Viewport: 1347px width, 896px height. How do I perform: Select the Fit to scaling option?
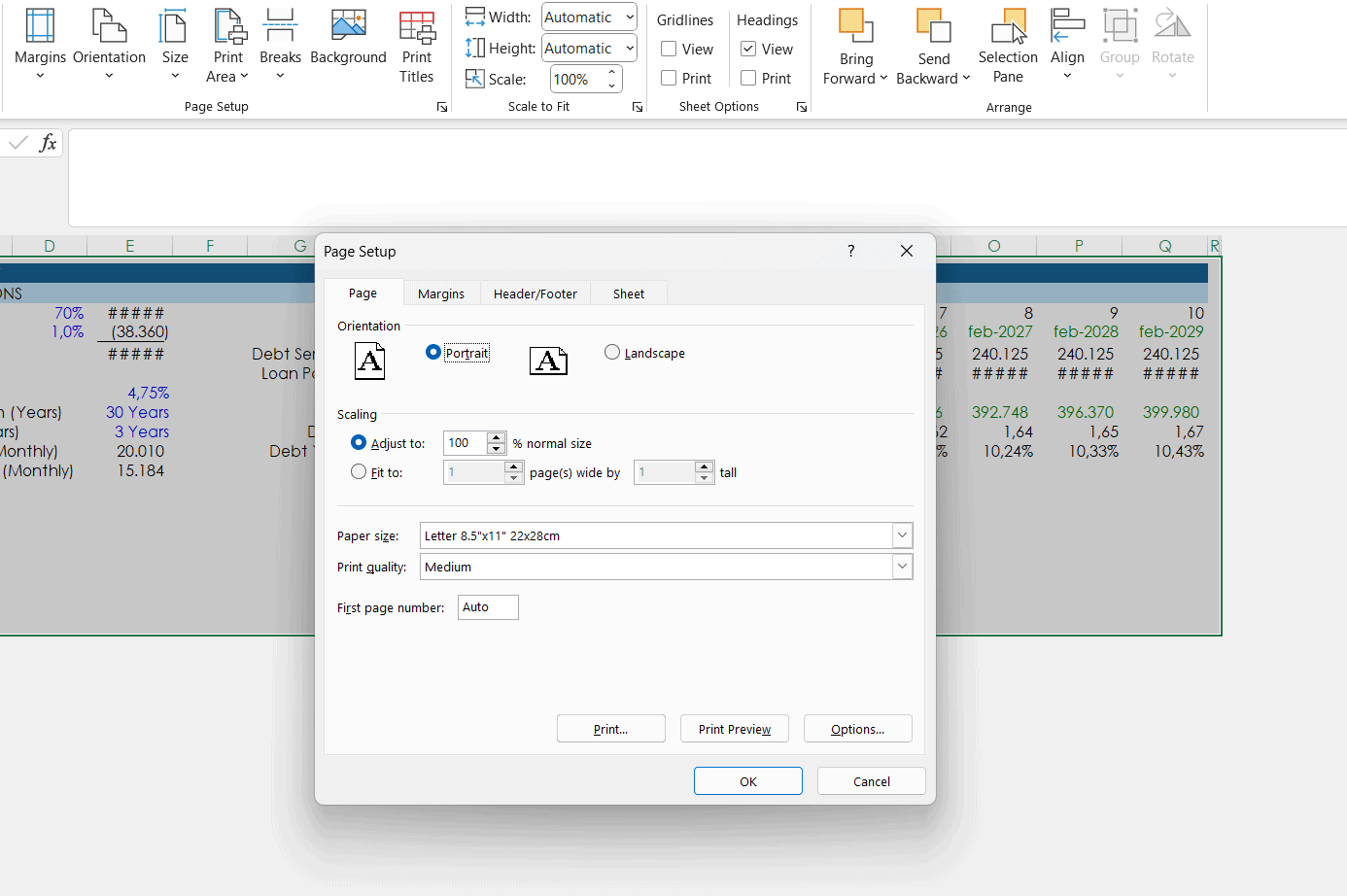coord(359,472)
